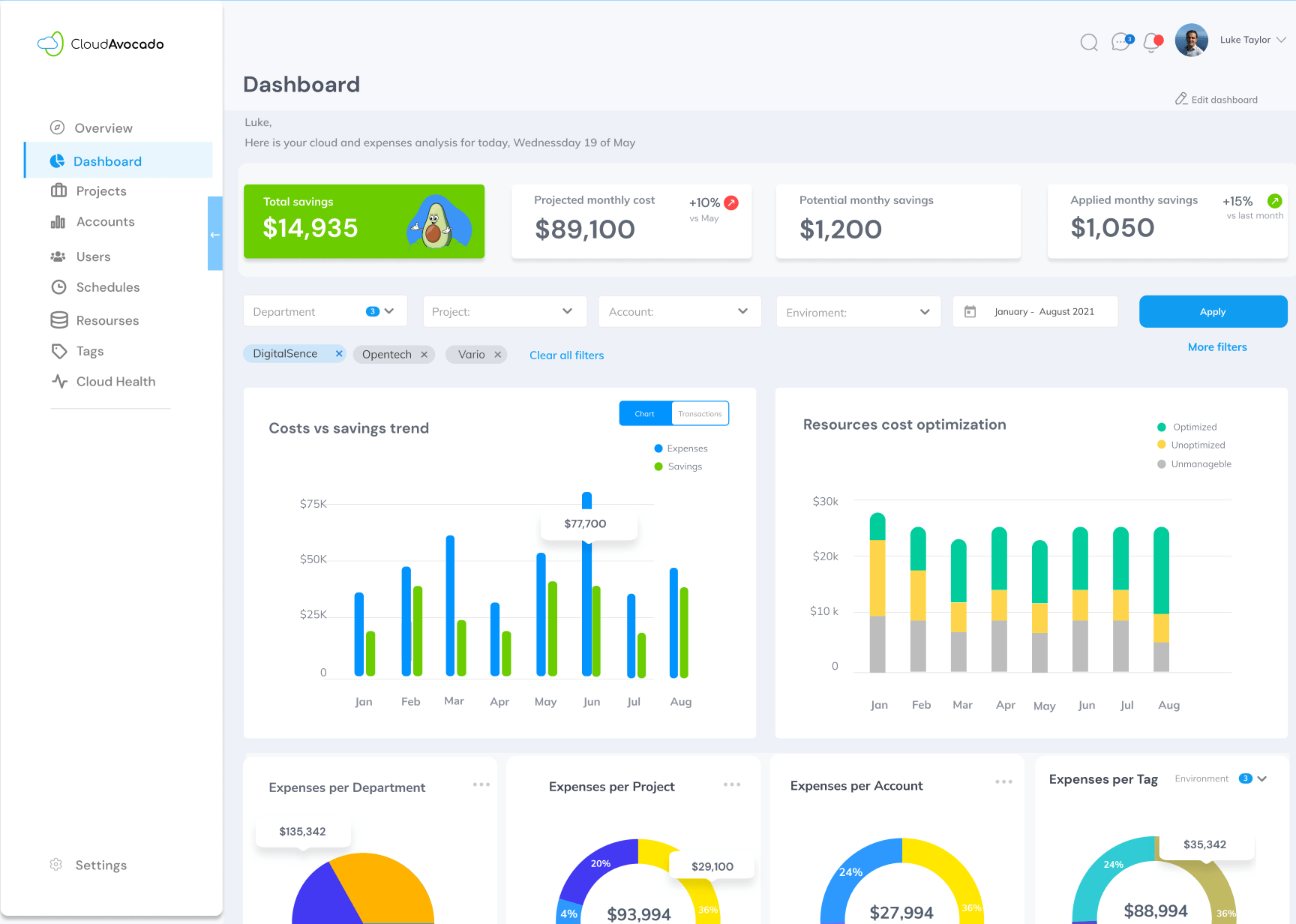
Task: Go to Projects in the sidebar
Action: coord(100,191)
